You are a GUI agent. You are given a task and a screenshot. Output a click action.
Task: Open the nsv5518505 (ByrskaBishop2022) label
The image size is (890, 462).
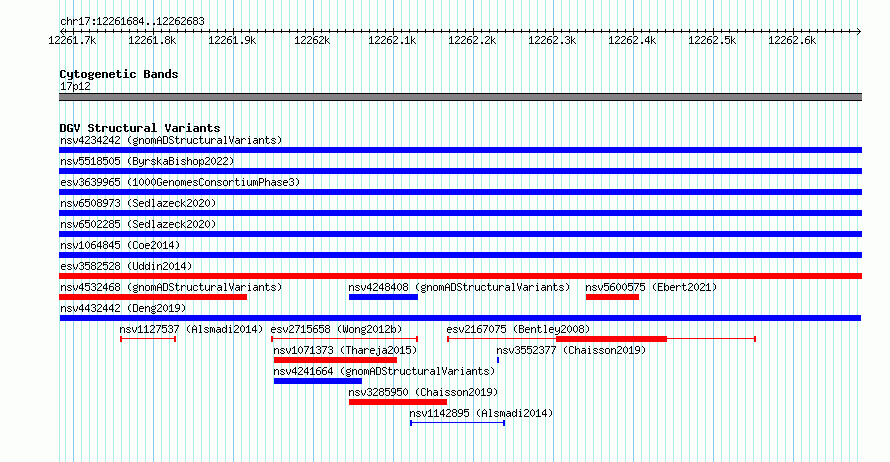click(x=147, y=161)
